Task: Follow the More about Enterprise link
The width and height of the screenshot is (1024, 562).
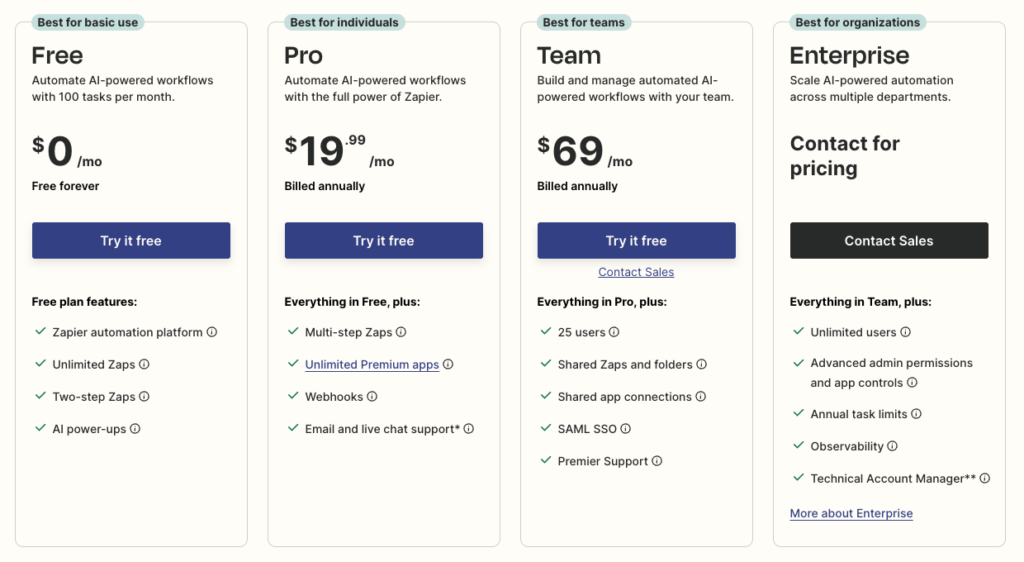Action: 851,513
